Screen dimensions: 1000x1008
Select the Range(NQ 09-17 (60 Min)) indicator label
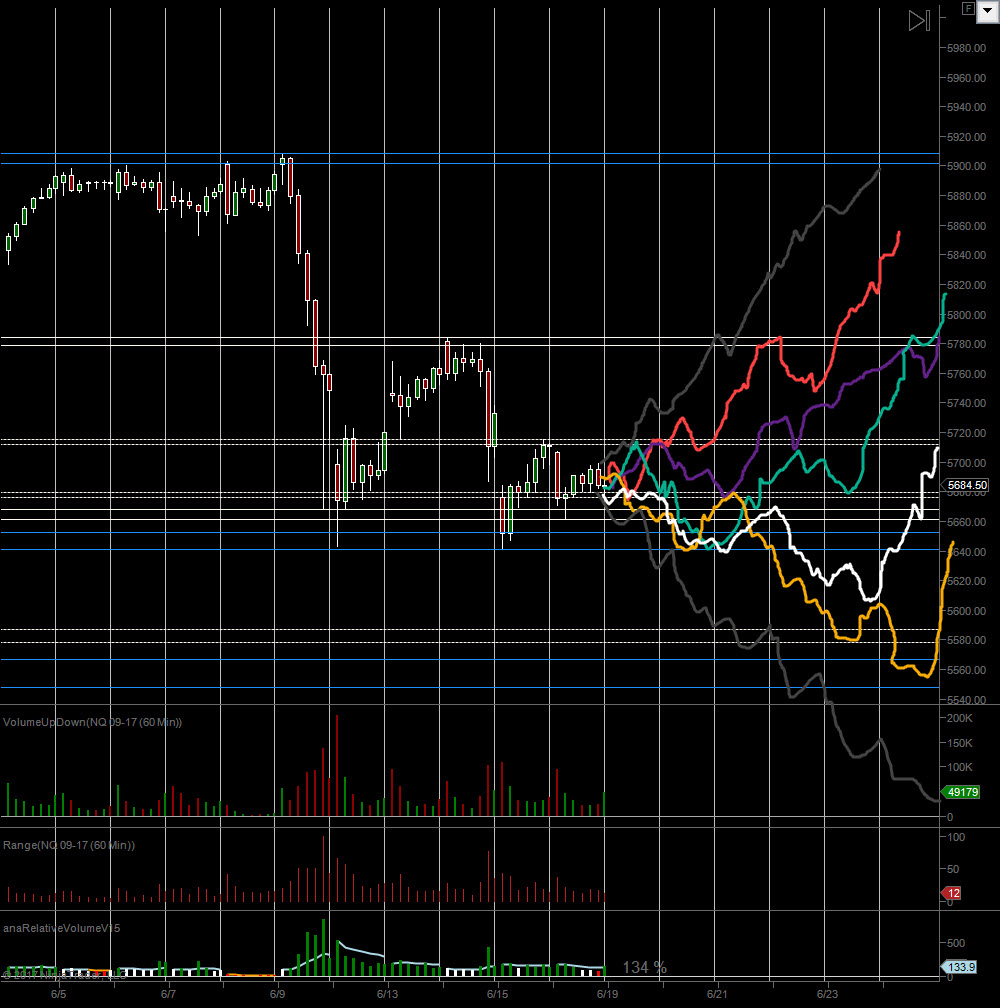(69, 845)
